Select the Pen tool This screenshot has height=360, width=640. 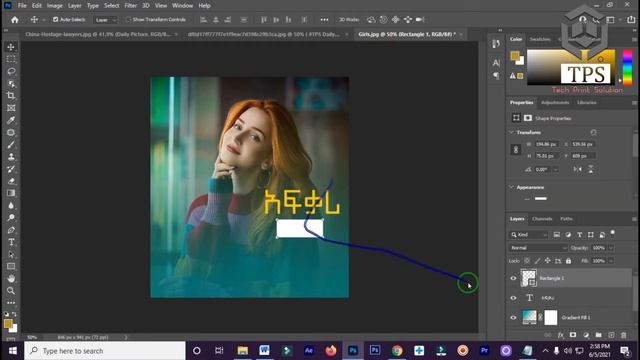[x=11, y=230]
